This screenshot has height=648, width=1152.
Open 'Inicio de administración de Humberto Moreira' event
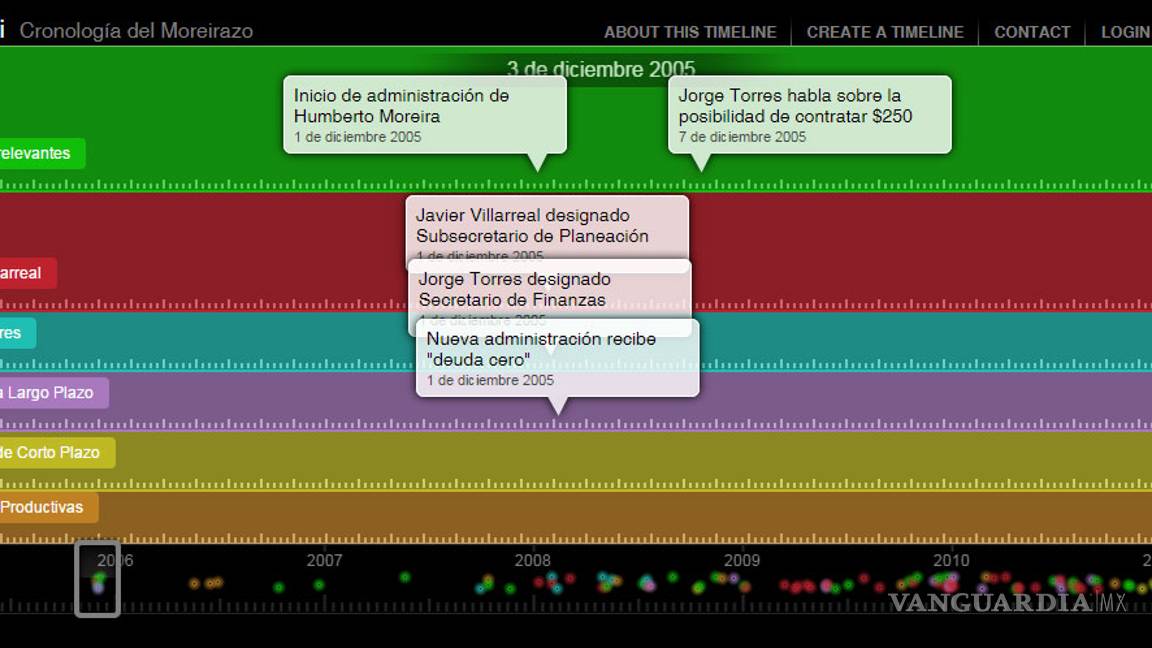click(424, 114)
